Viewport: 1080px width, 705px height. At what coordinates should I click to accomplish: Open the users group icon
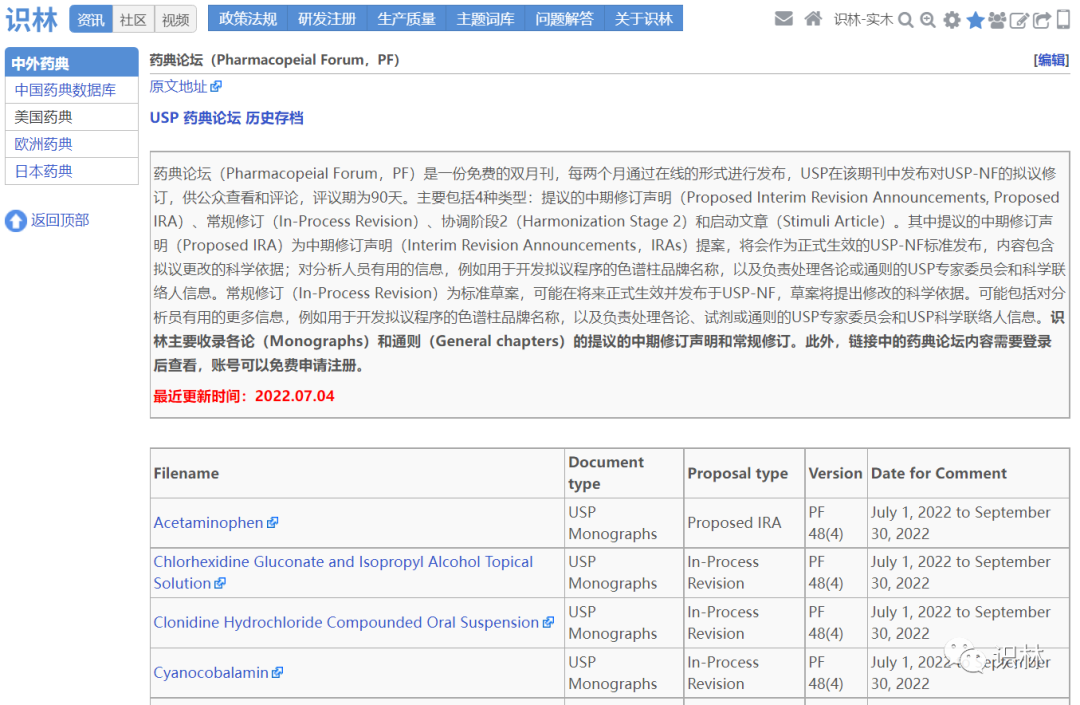click(x=997, y=20)
